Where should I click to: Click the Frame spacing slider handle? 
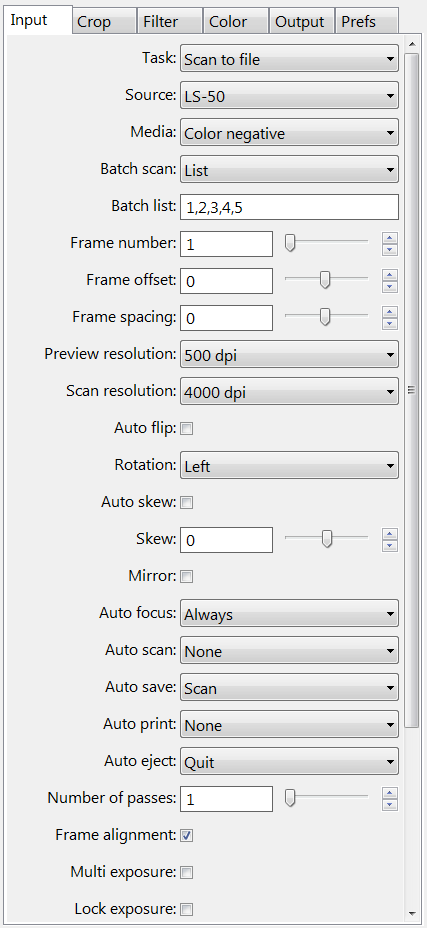click(325, 317)
